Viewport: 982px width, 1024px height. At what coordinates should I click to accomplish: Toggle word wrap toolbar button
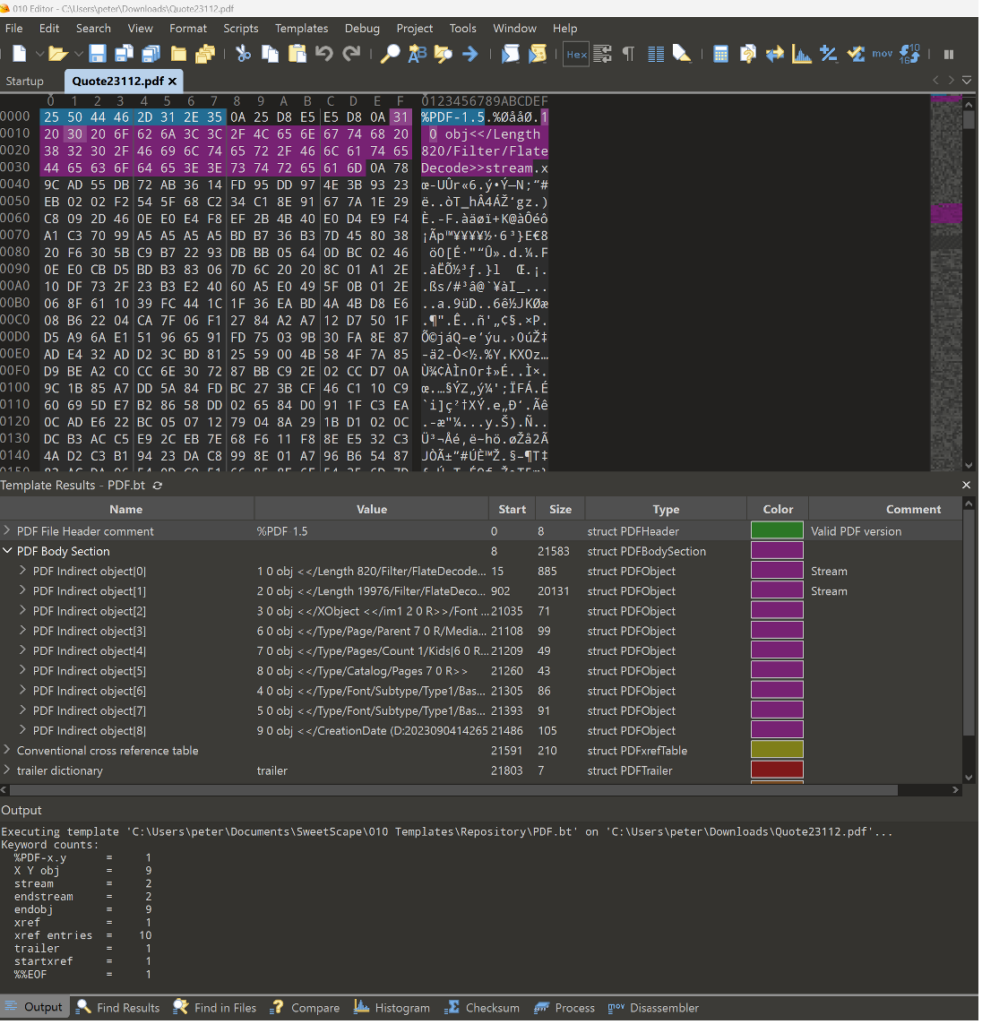pos(603,54)
